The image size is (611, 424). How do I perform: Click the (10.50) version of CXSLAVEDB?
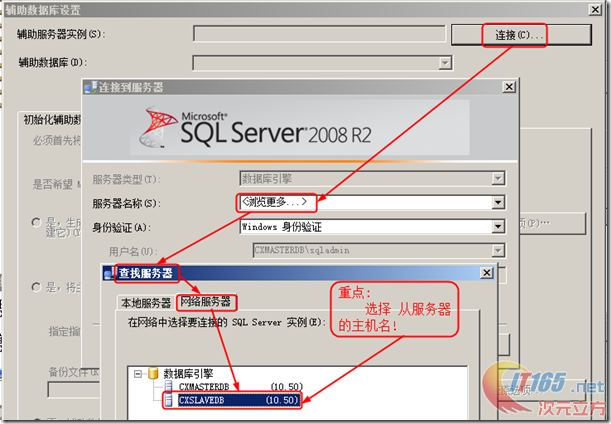pos(282,400)
